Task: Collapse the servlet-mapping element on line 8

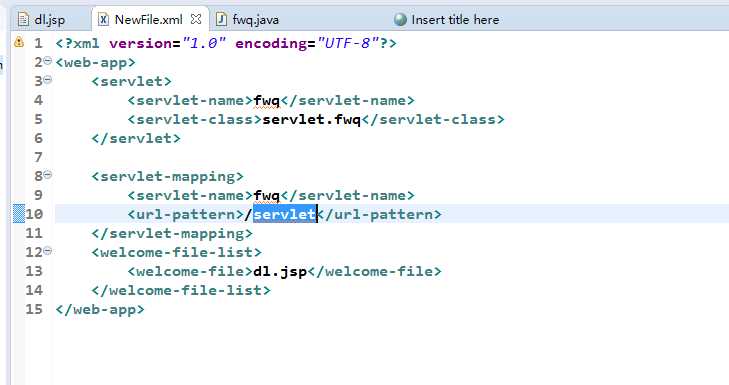Action: pyautogui.click(x=47, y=175)
